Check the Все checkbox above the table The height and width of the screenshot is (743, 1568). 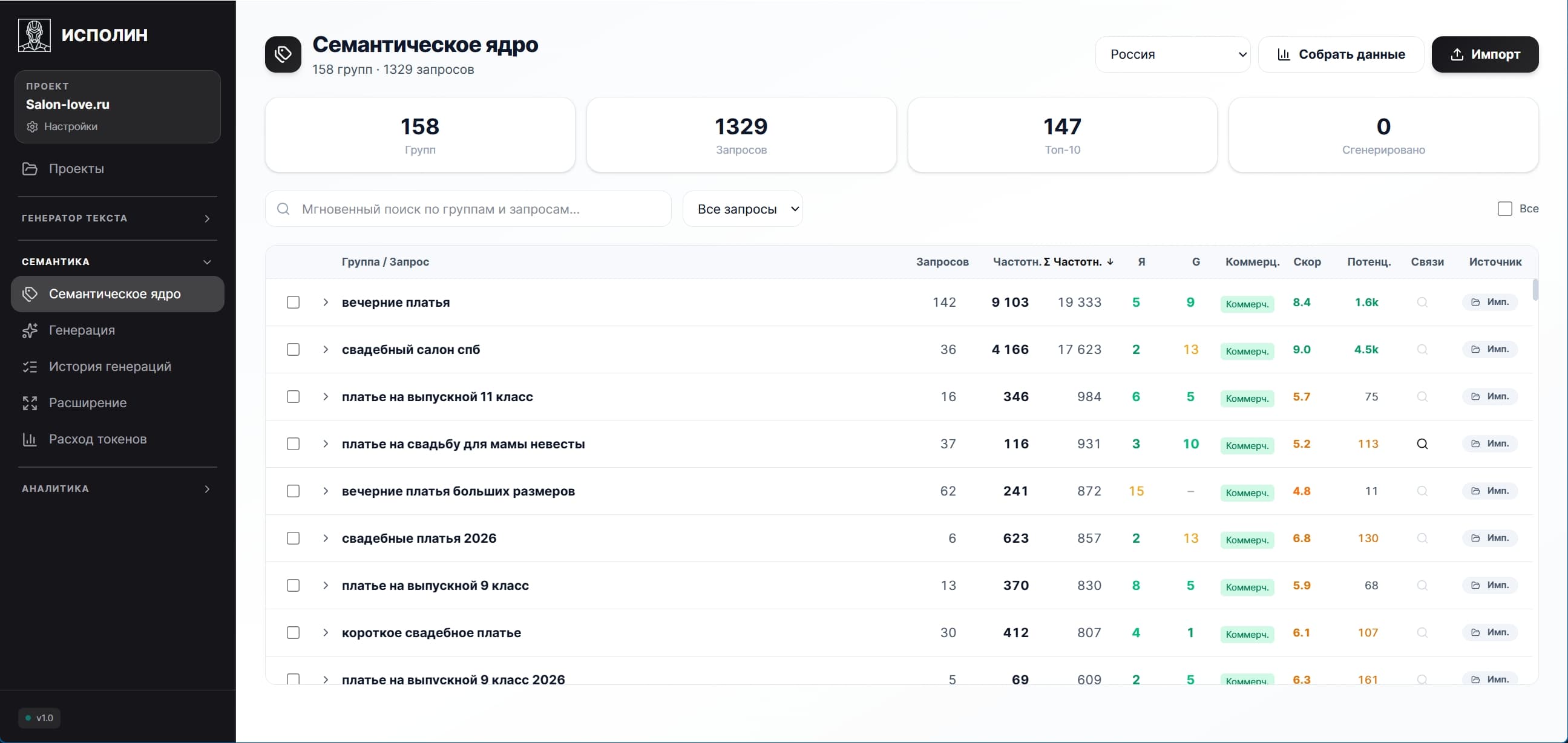coord(1505,208)
